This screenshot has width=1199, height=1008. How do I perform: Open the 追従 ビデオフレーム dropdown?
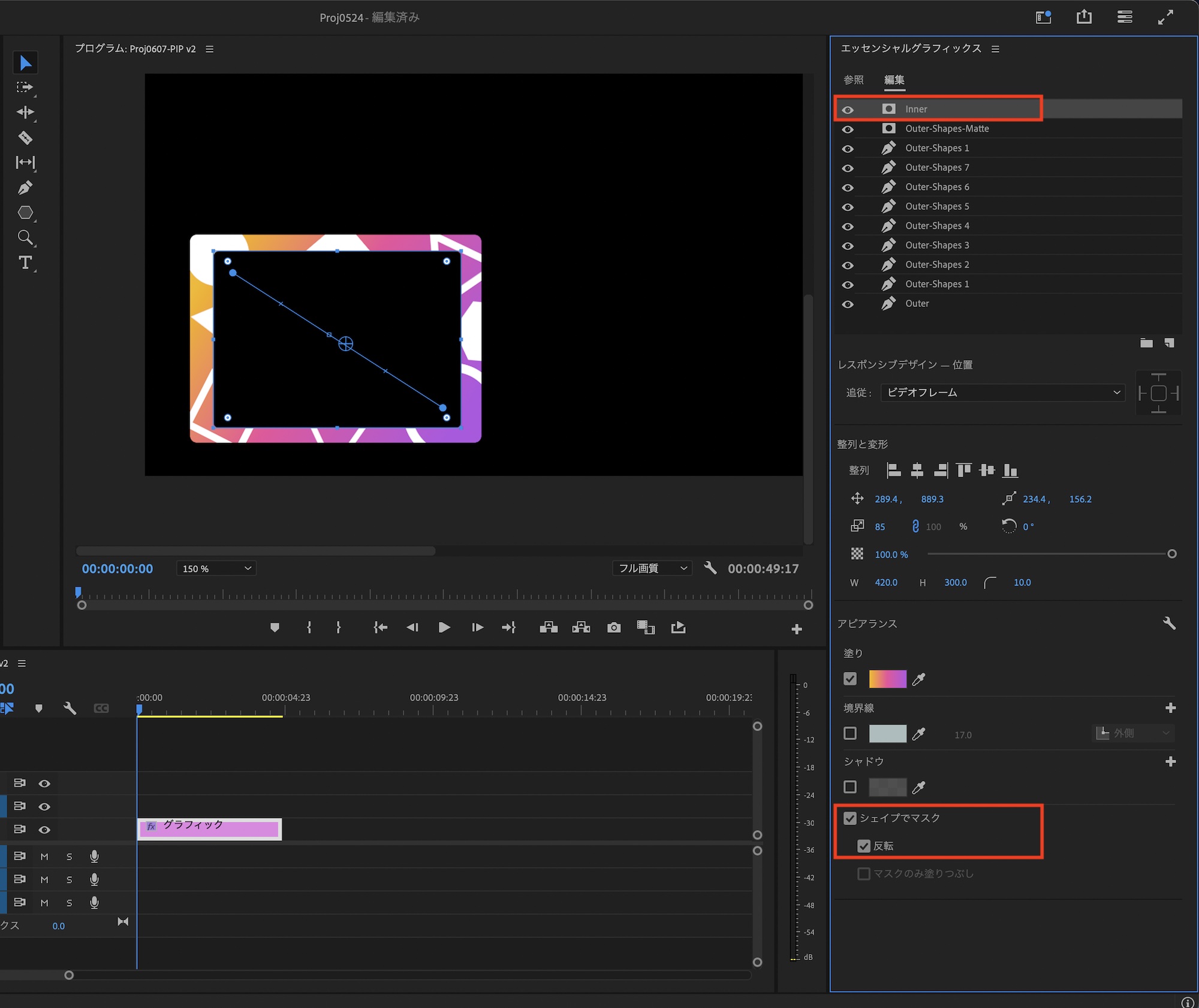pyautogui.click(x=1002, y=393)
